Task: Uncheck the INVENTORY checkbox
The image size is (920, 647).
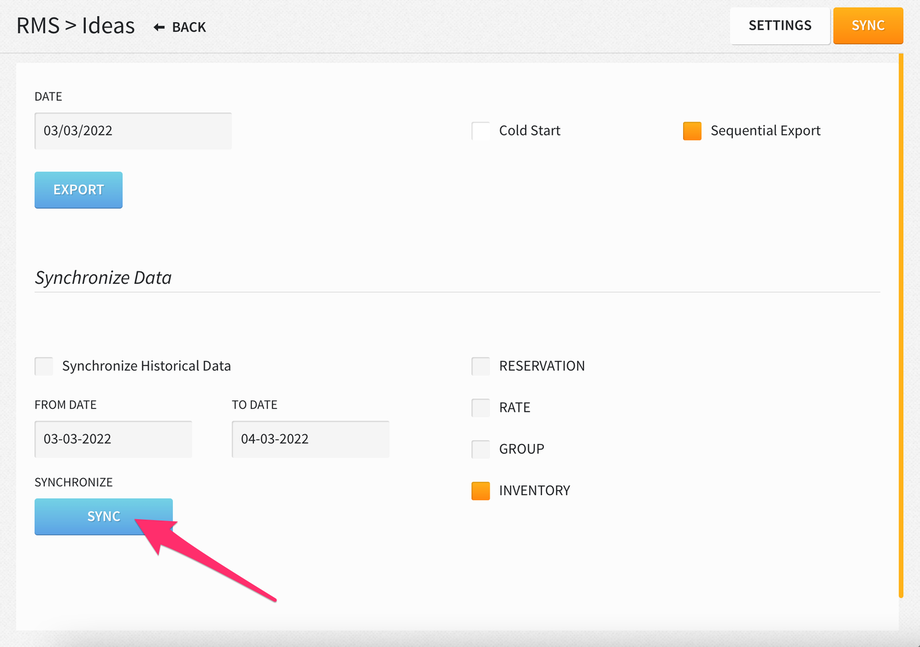Action: click(481, 491)
